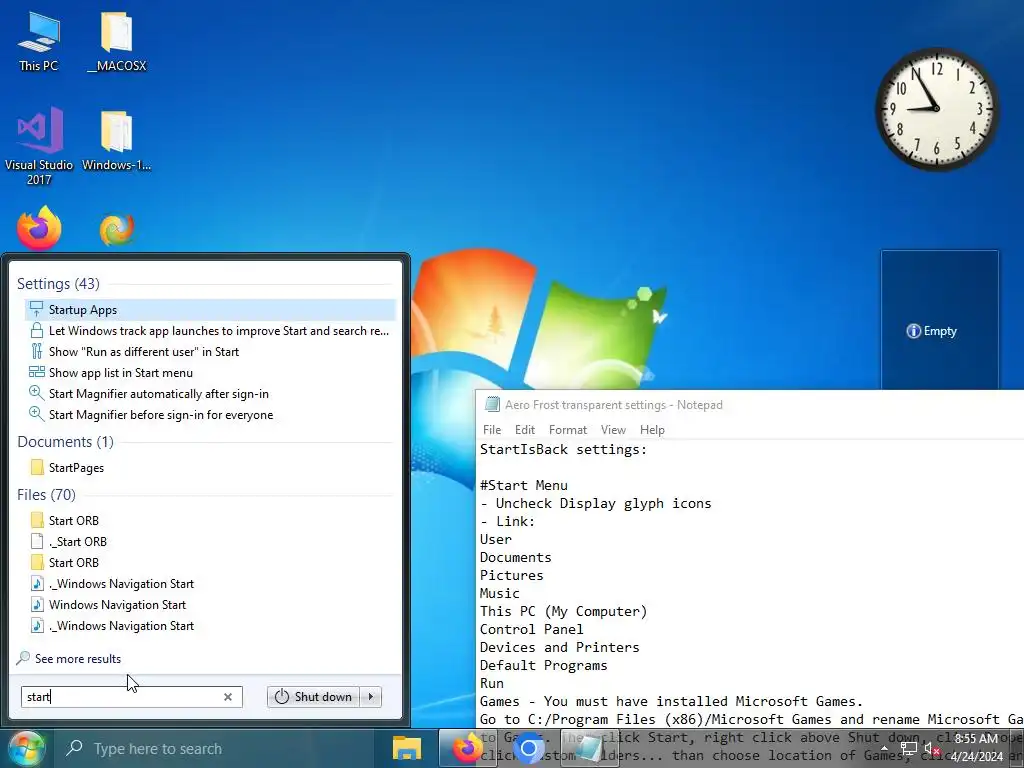Click See more results link
The image size is (1024, 768).
click(78, 658)
